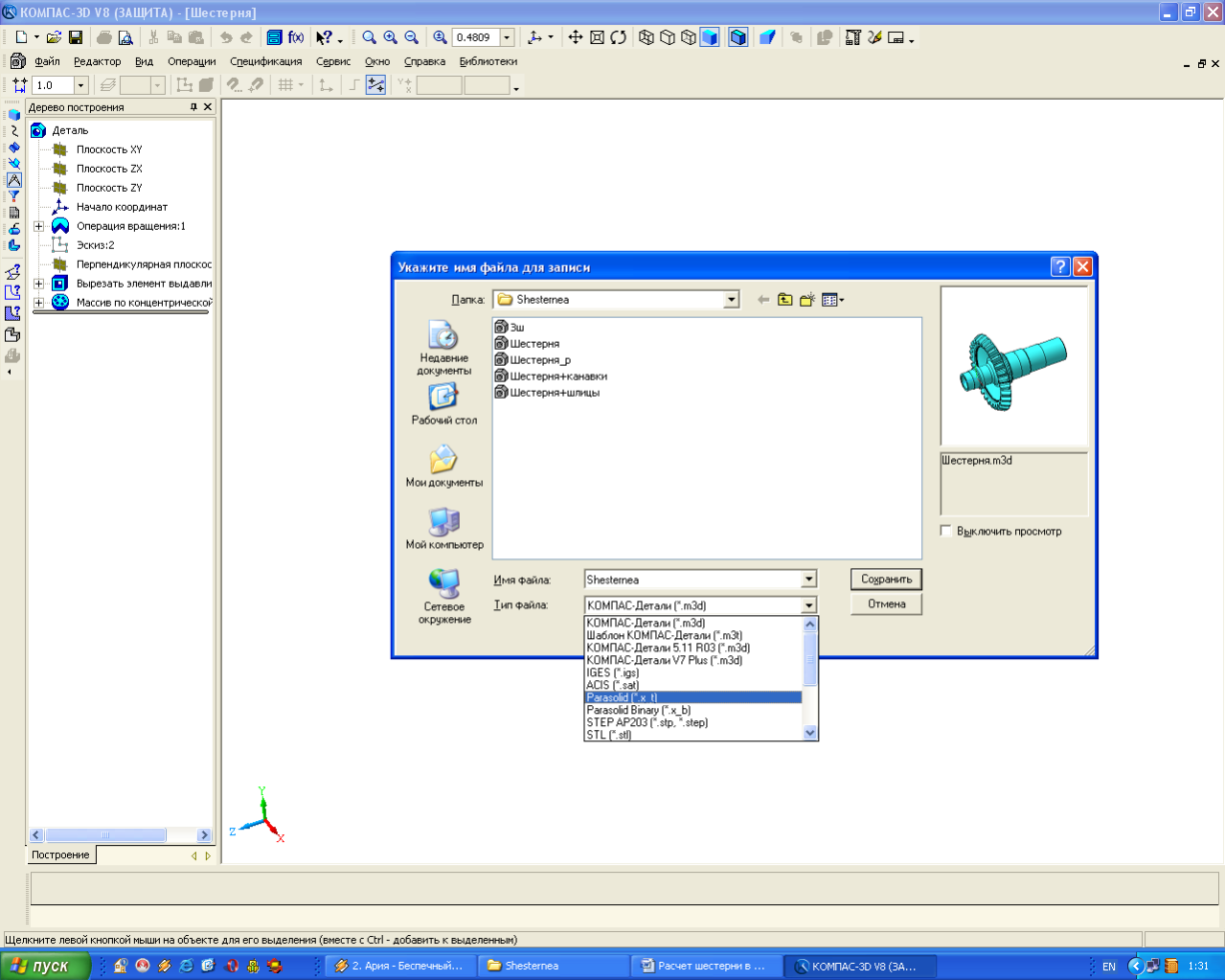The image size is (1225, 980).
Task: Choose STEP AP203 file type option
Action: [x=693, y=722]
